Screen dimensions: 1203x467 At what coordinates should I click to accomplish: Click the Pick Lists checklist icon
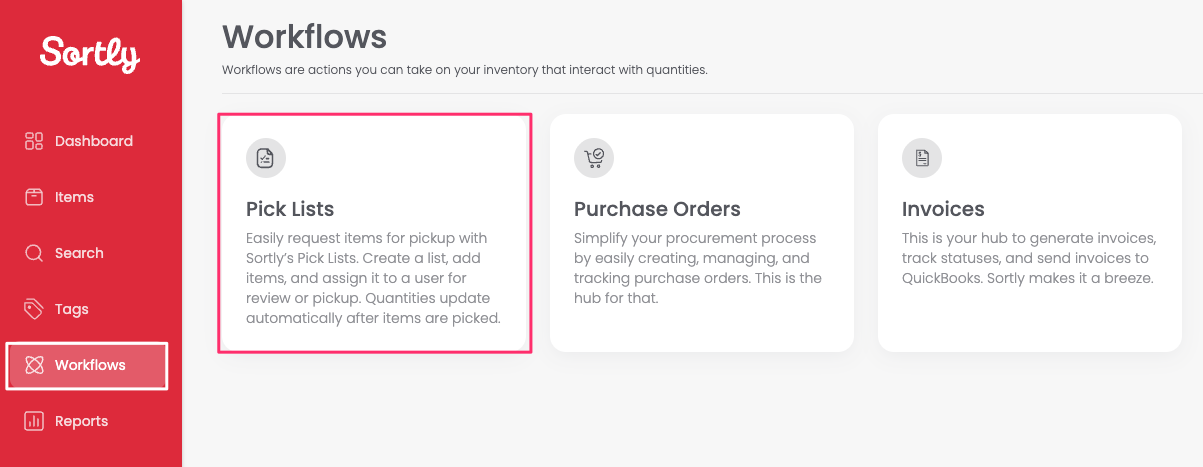(266, 158)
